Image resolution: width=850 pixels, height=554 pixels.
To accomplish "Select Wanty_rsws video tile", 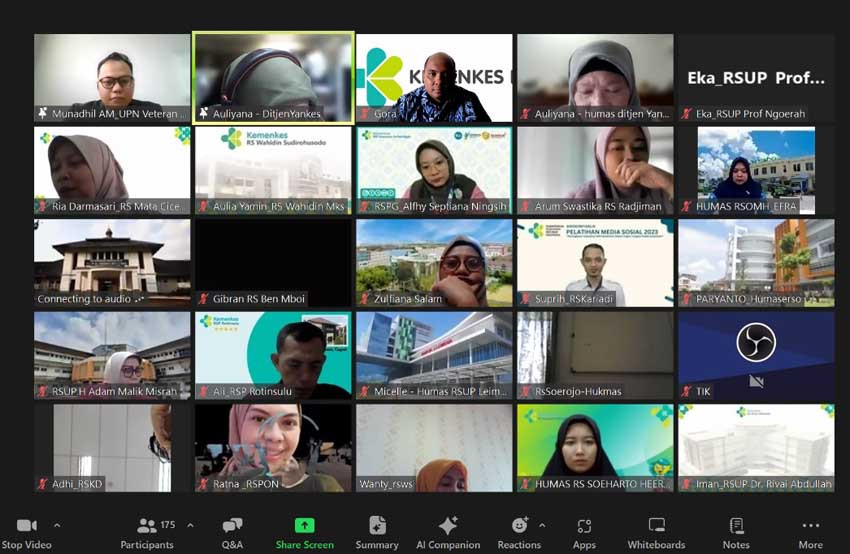I will coord(434,448).
